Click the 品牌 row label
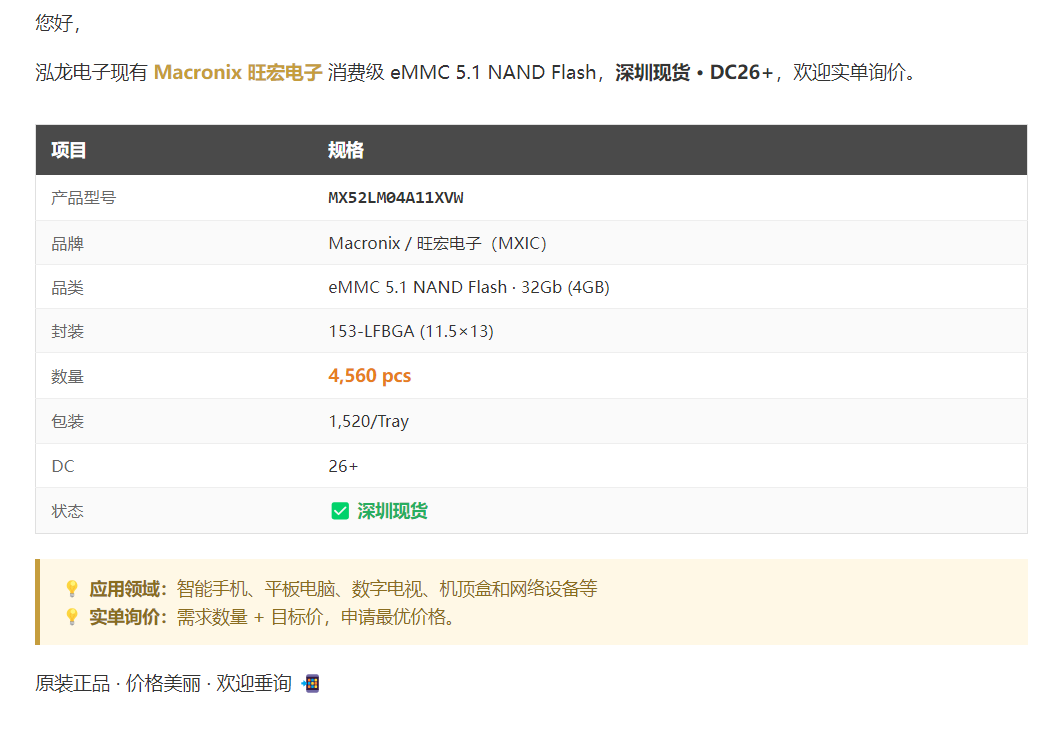Screen dimensions: 1064x736 (x=67, y=244)
